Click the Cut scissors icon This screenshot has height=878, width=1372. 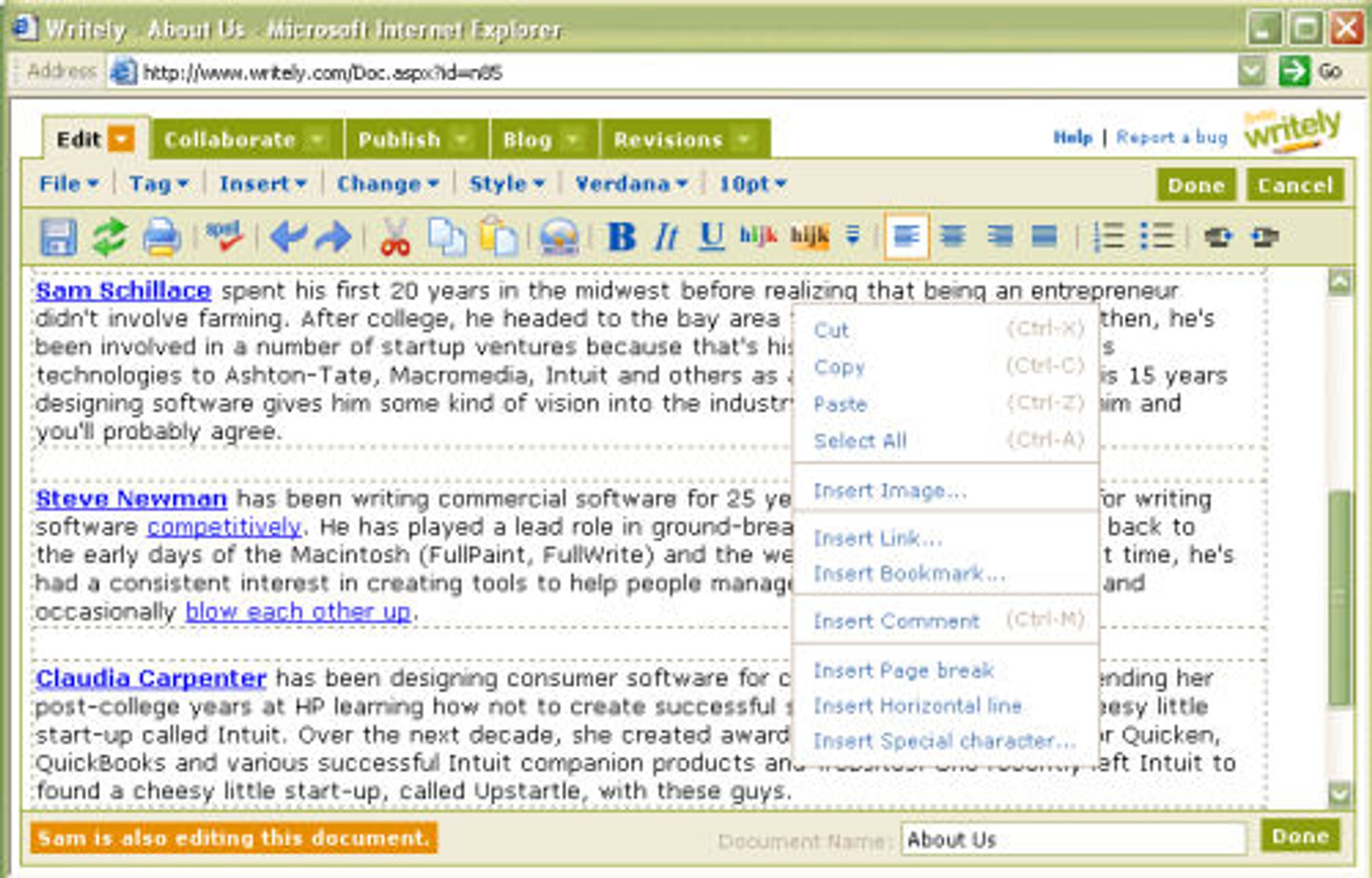(x=395, y=237)
